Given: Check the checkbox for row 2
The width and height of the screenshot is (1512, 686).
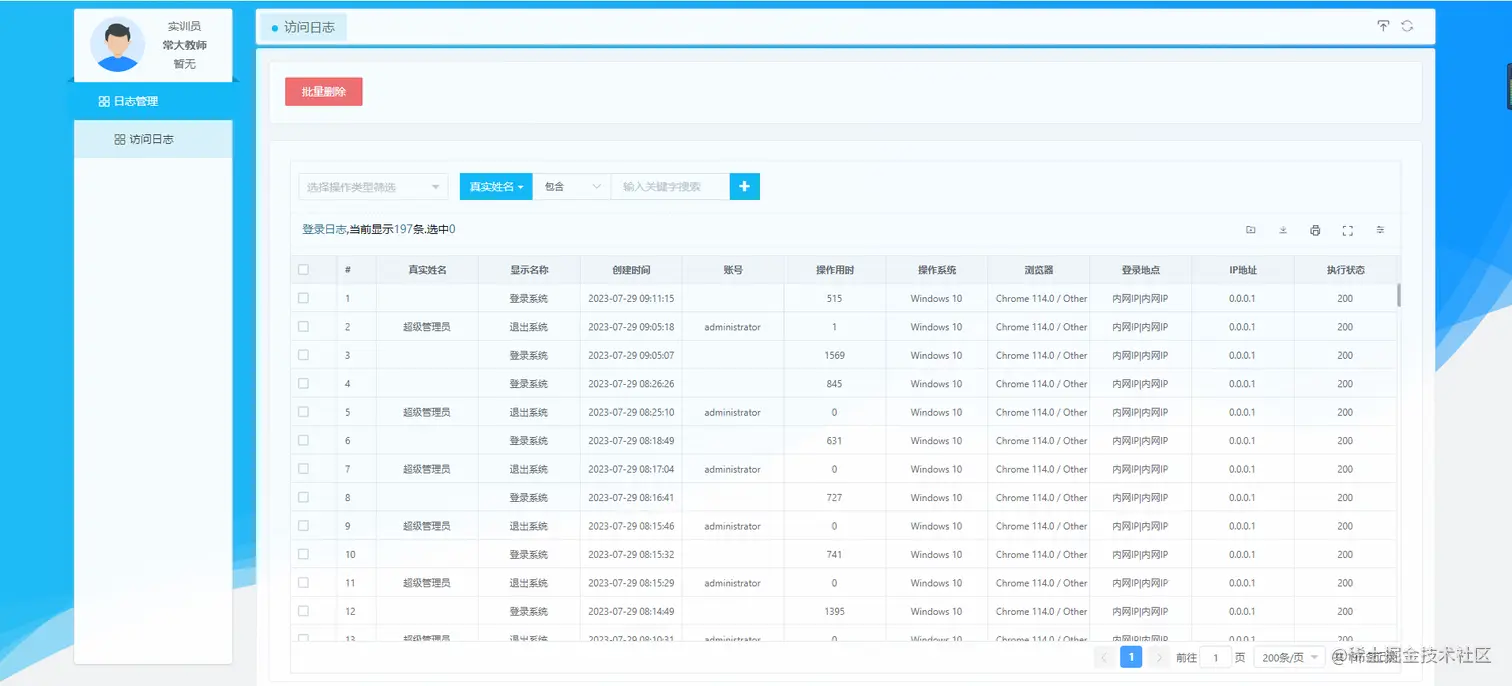Looking at the screenshot, I should pyautogui.click(x=303, y=327).
